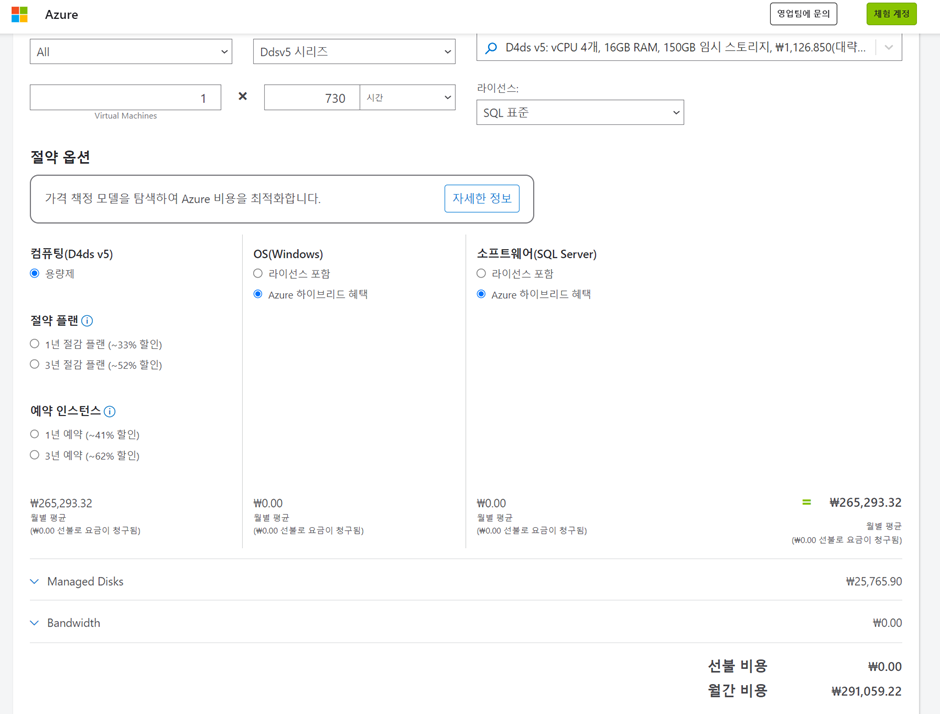Open the 절약 플랜 info icon

[x=87, y=321]
